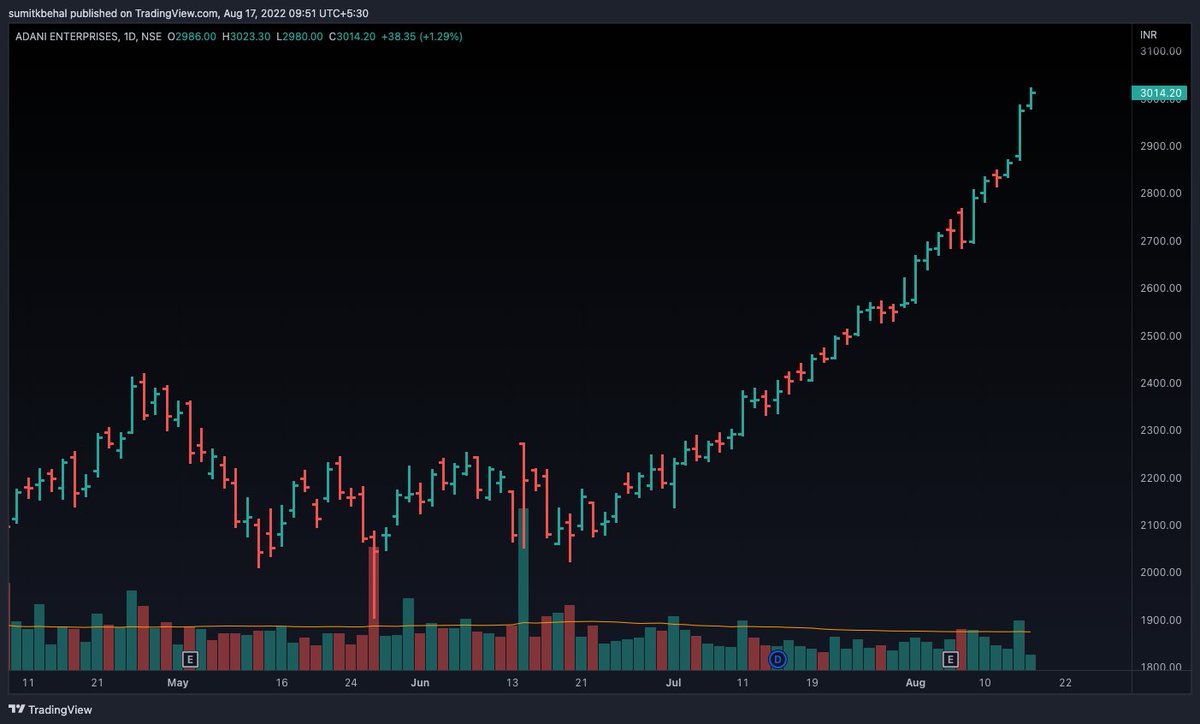Click the 2000.00 price axis label
1200x724 pixels.
pyautogui.click(x=1162, y=573)
